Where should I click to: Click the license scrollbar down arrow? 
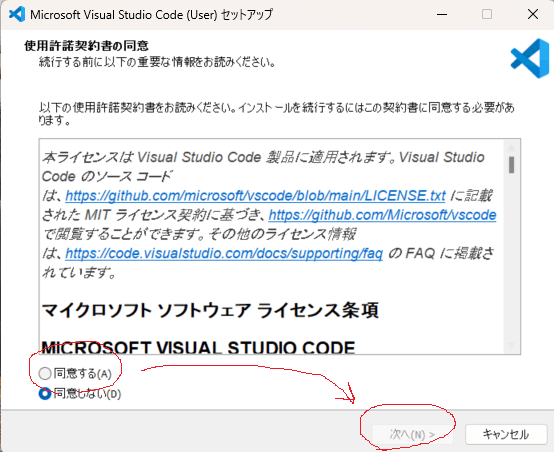[x=511, y=345]
